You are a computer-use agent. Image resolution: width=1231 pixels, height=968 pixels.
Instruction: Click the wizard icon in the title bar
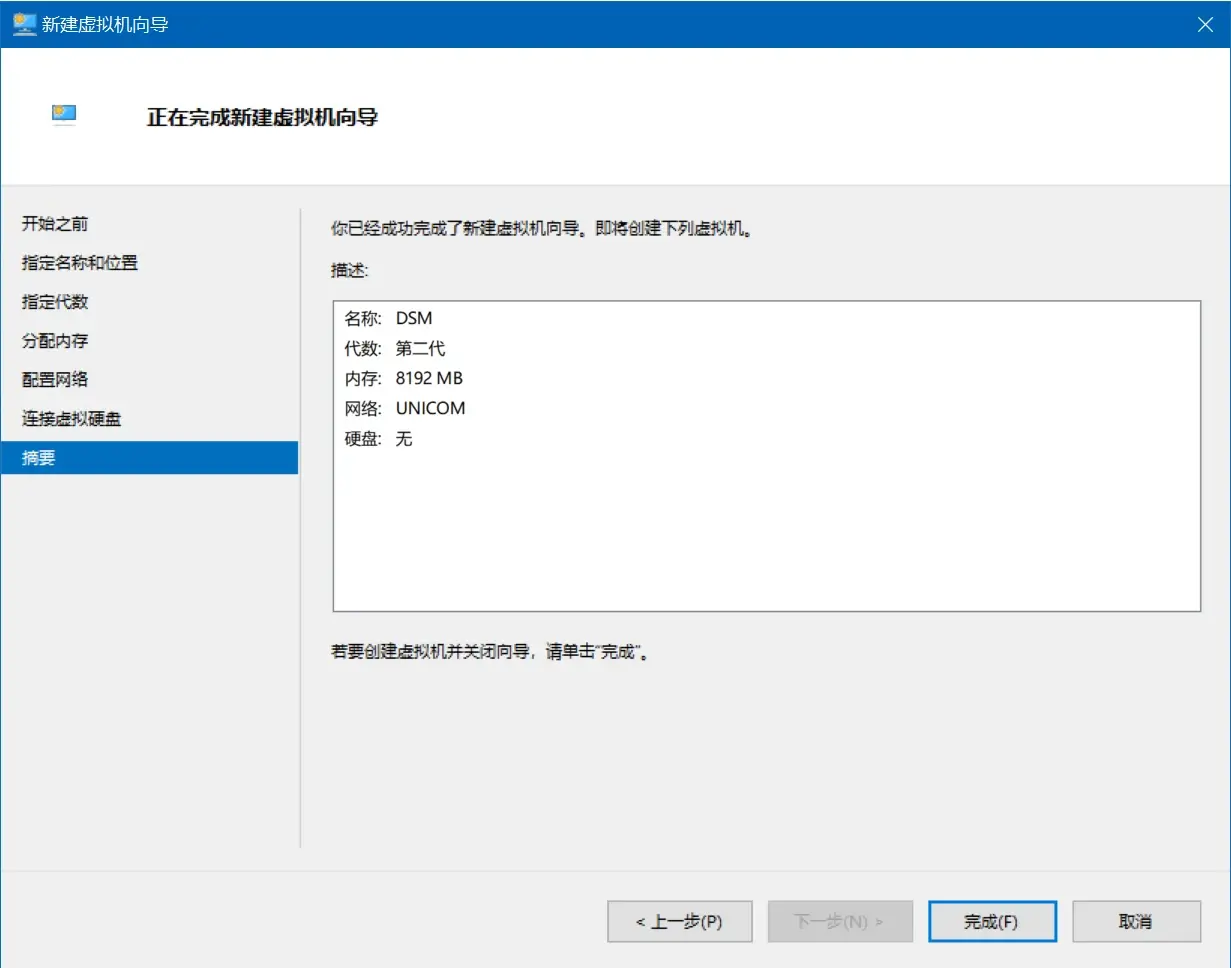click(24, 24)
